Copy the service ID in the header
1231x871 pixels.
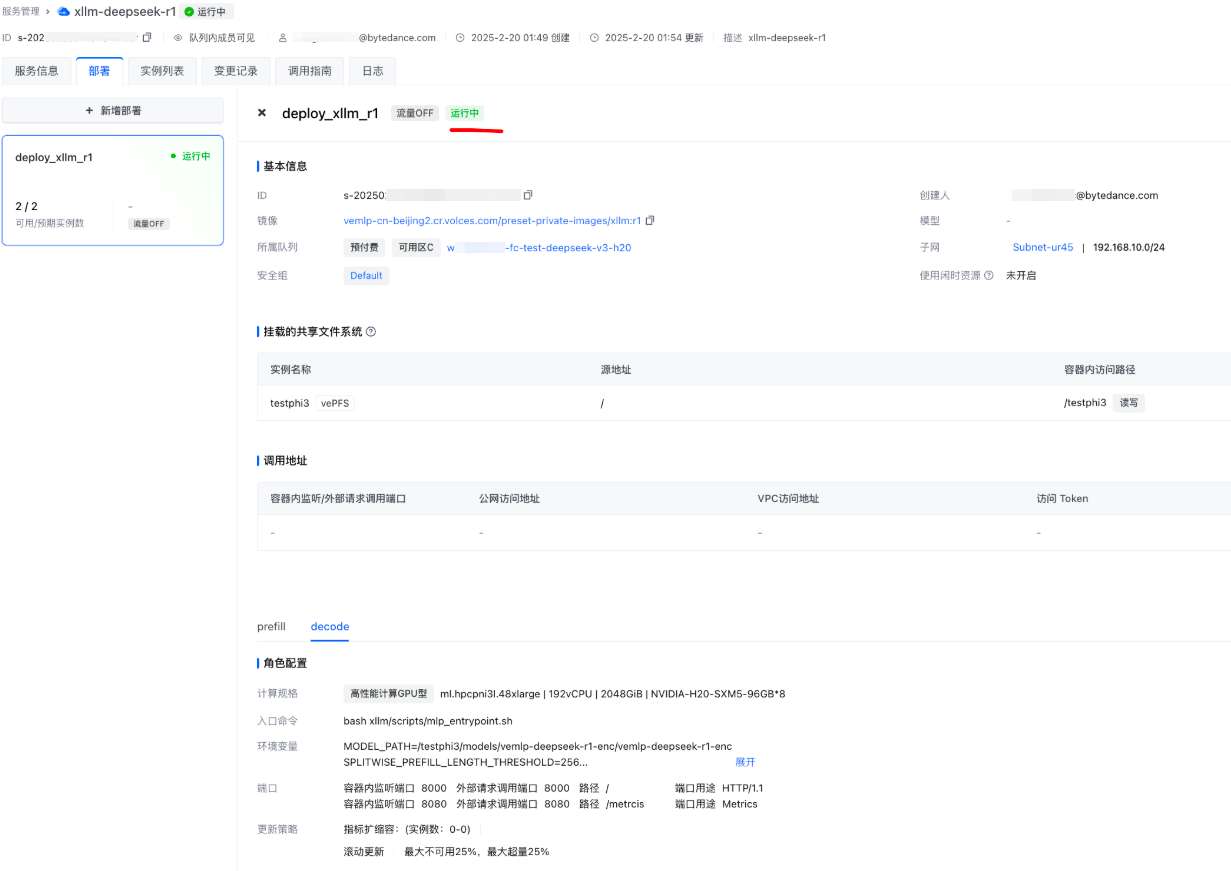tap(147, 38)
